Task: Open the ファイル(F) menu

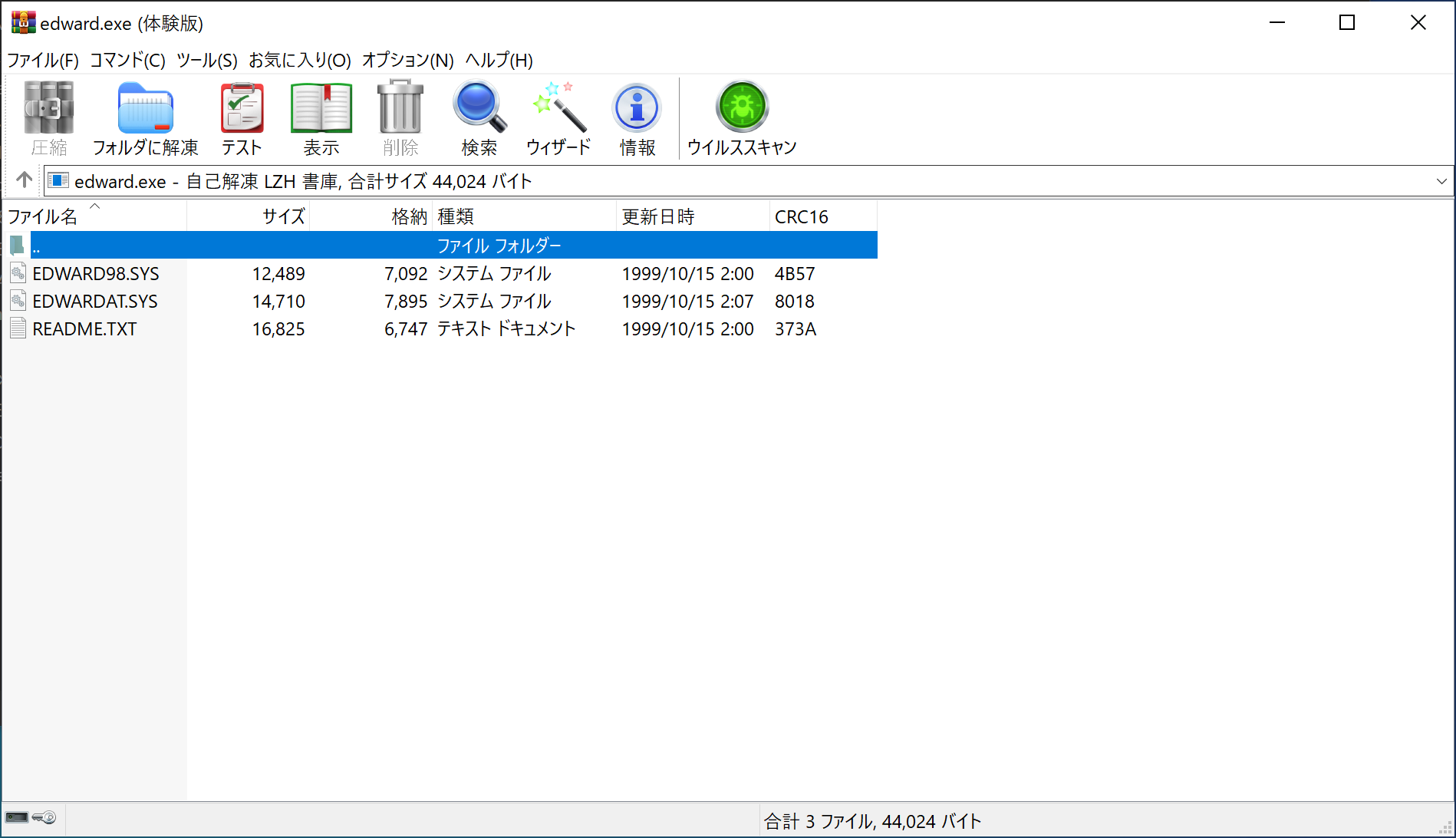Action: [x=43, y=60]
